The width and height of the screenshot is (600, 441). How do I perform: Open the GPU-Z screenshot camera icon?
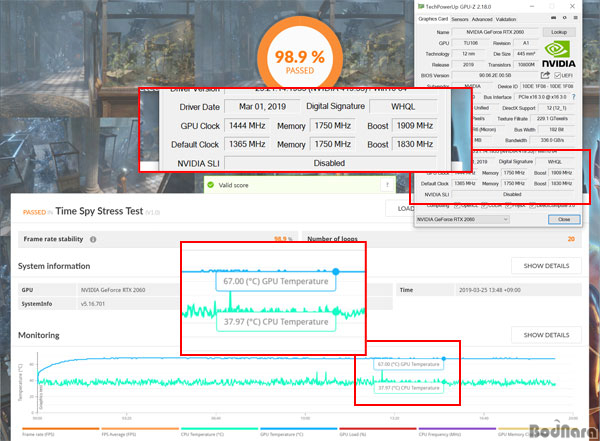coord(553,18)
